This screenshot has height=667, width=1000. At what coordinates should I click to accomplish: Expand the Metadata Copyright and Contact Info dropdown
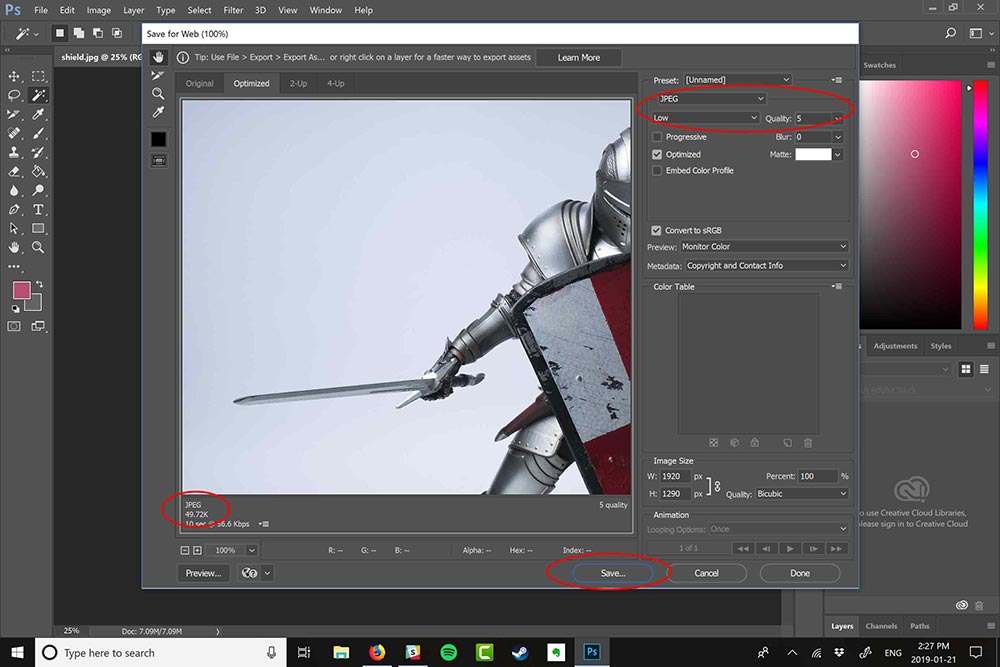coord(767,265)
